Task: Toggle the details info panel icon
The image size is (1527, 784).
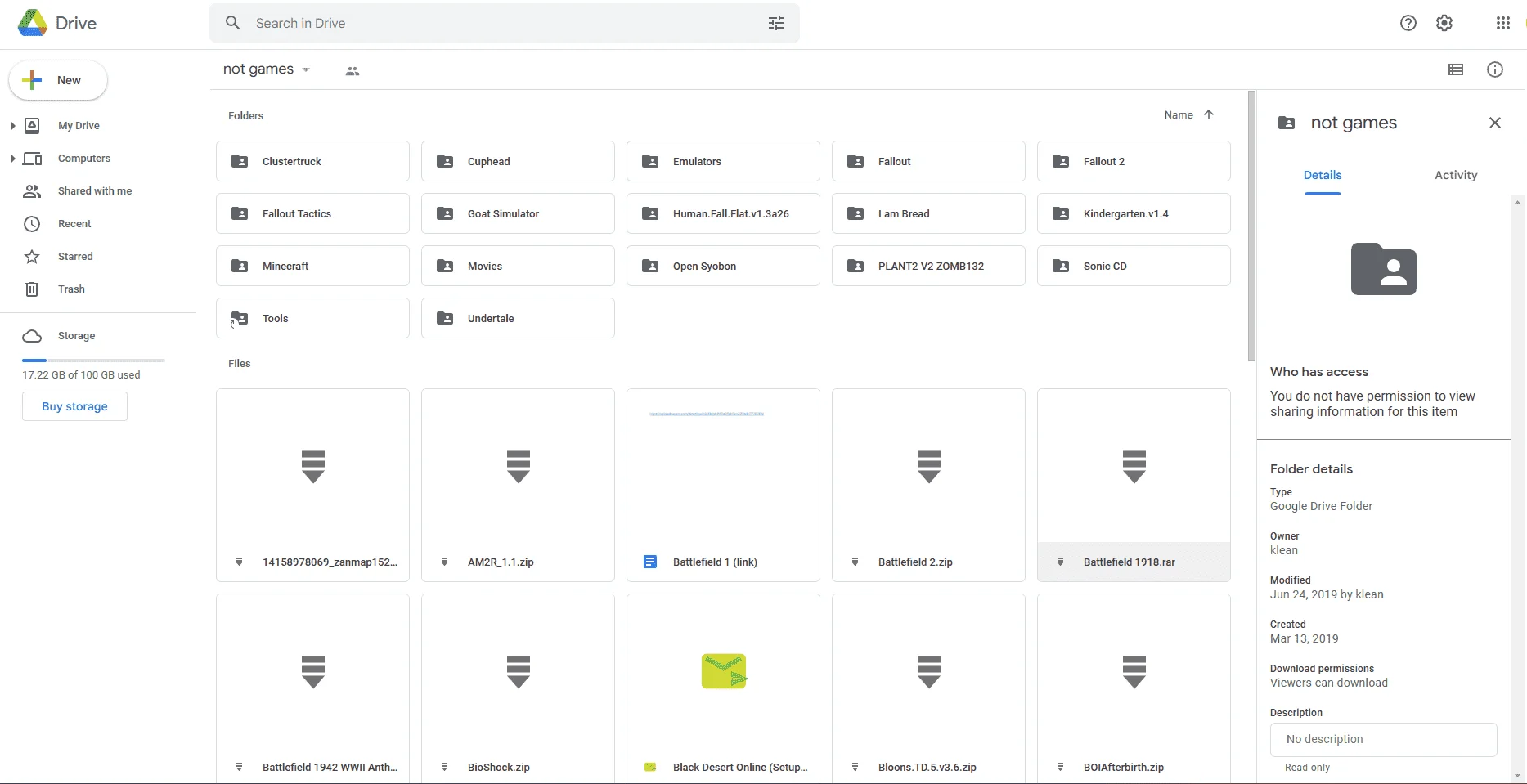Action: [1495, 69]
